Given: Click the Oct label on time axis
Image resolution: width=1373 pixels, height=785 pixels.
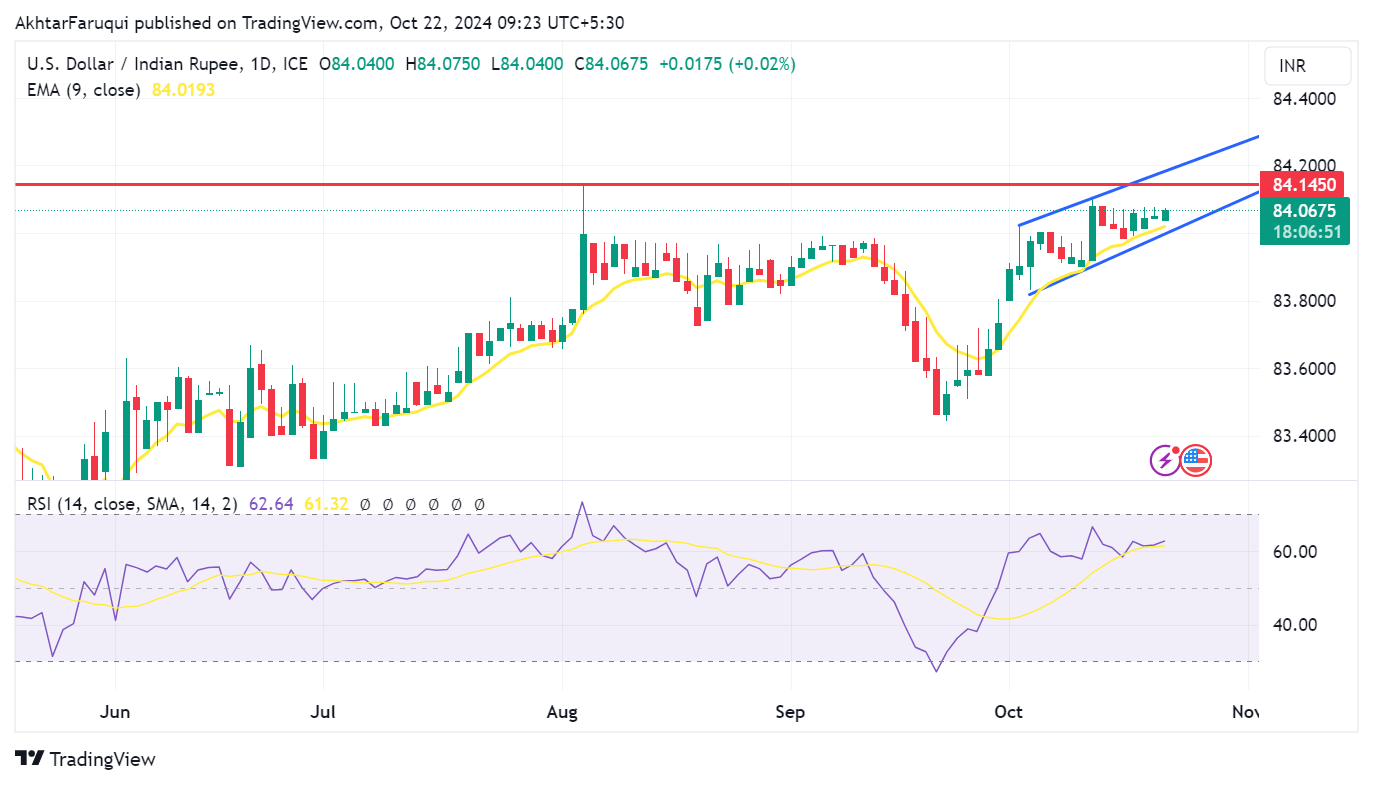Looking at the screenshot, I should [1009, 712].
